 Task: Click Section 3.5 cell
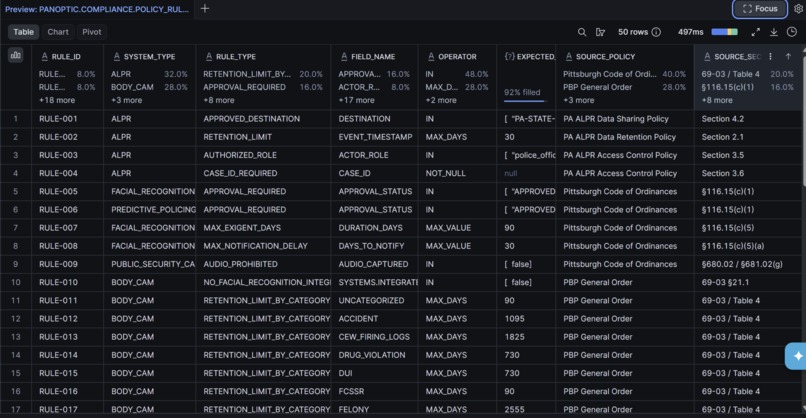(747, 155)
